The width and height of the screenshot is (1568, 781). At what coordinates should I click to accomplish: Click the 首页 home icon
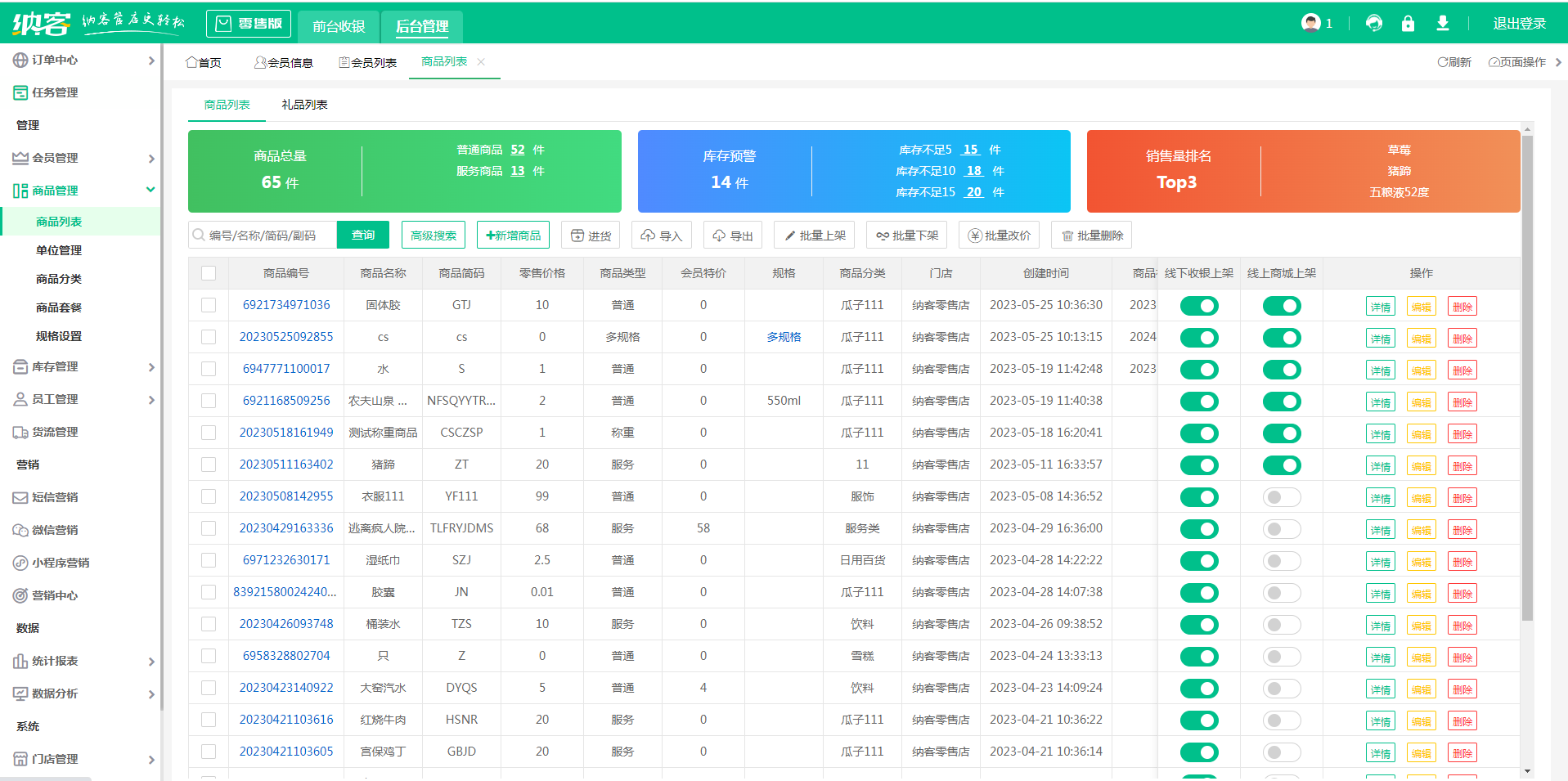pyautogui.click(x=191, y=62)
